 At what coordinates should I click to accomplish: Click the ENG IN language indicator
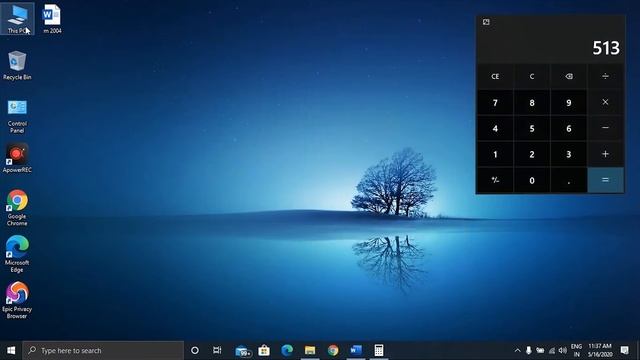click(576, 350)
